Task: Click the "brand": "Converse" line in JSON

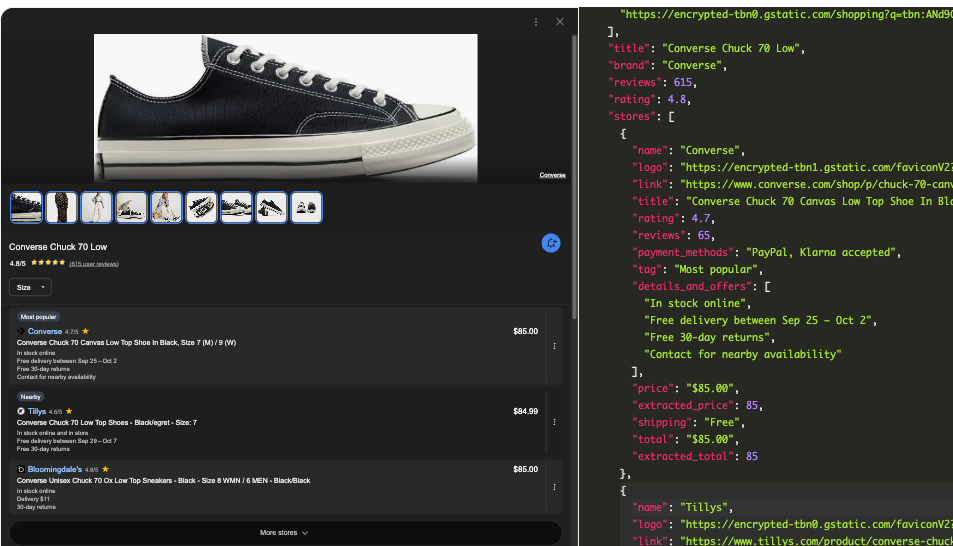Action: pos(667,65)
